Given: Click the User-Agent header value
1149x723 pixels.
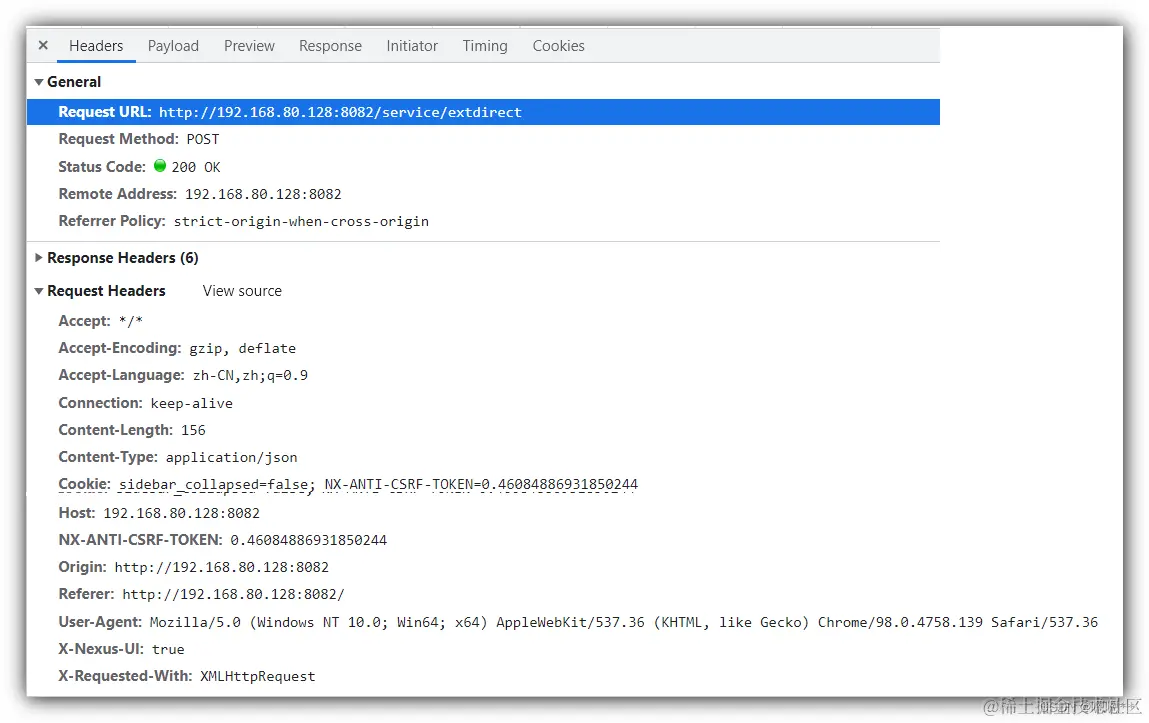Looking at the screenshot, I should click(624, 622).
